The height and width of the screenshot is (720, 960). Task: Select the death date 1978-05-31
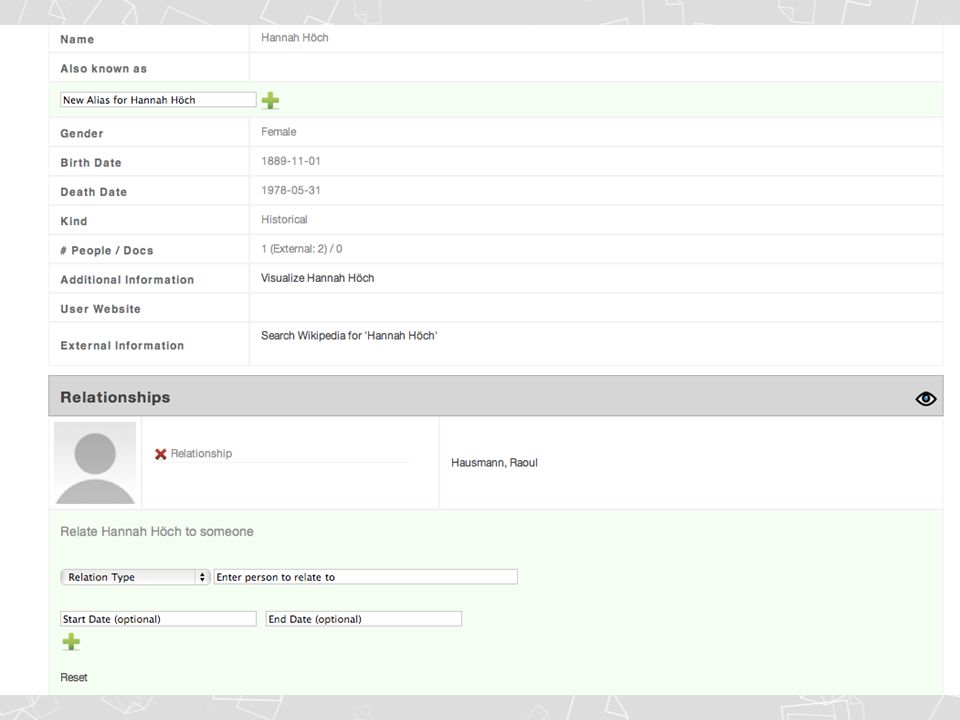(291, 190)
